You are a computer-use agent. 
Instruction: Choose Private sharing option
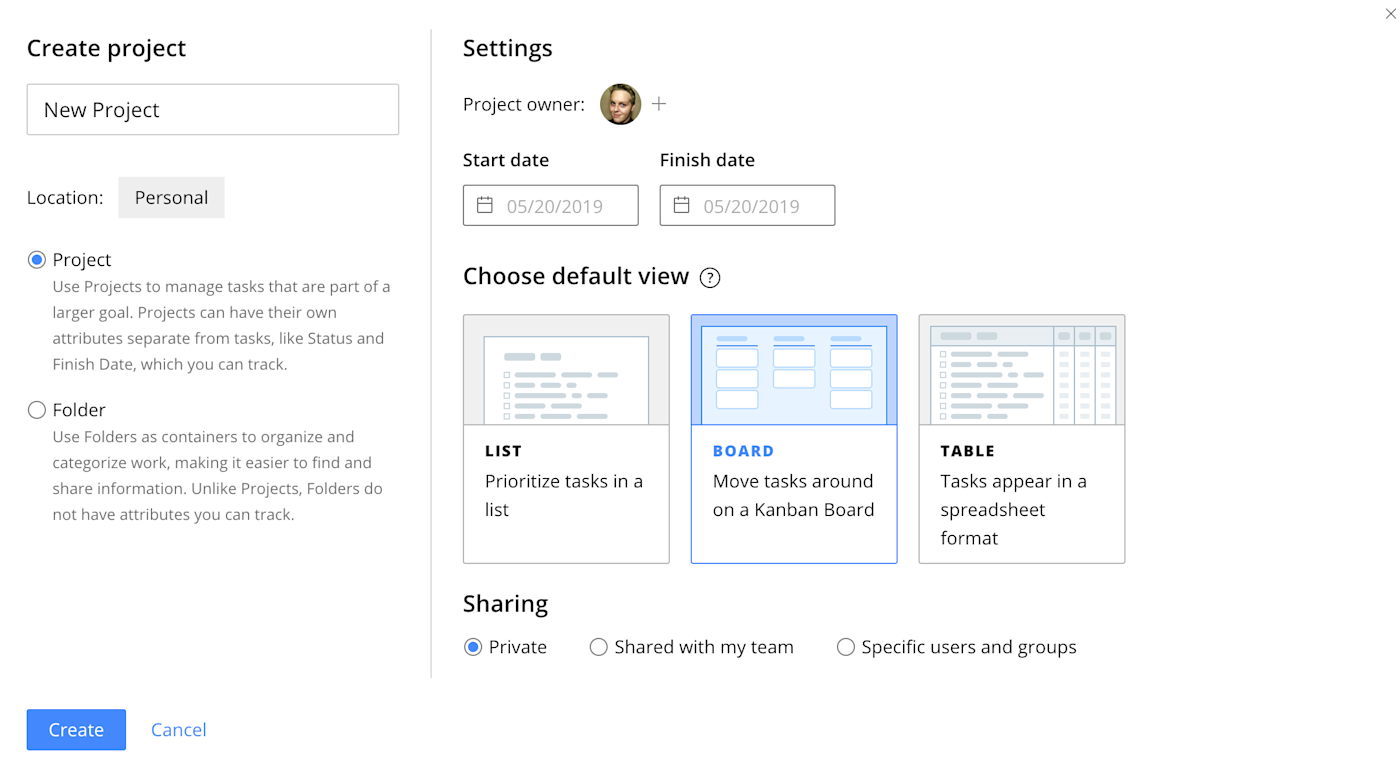pos(473,647)
